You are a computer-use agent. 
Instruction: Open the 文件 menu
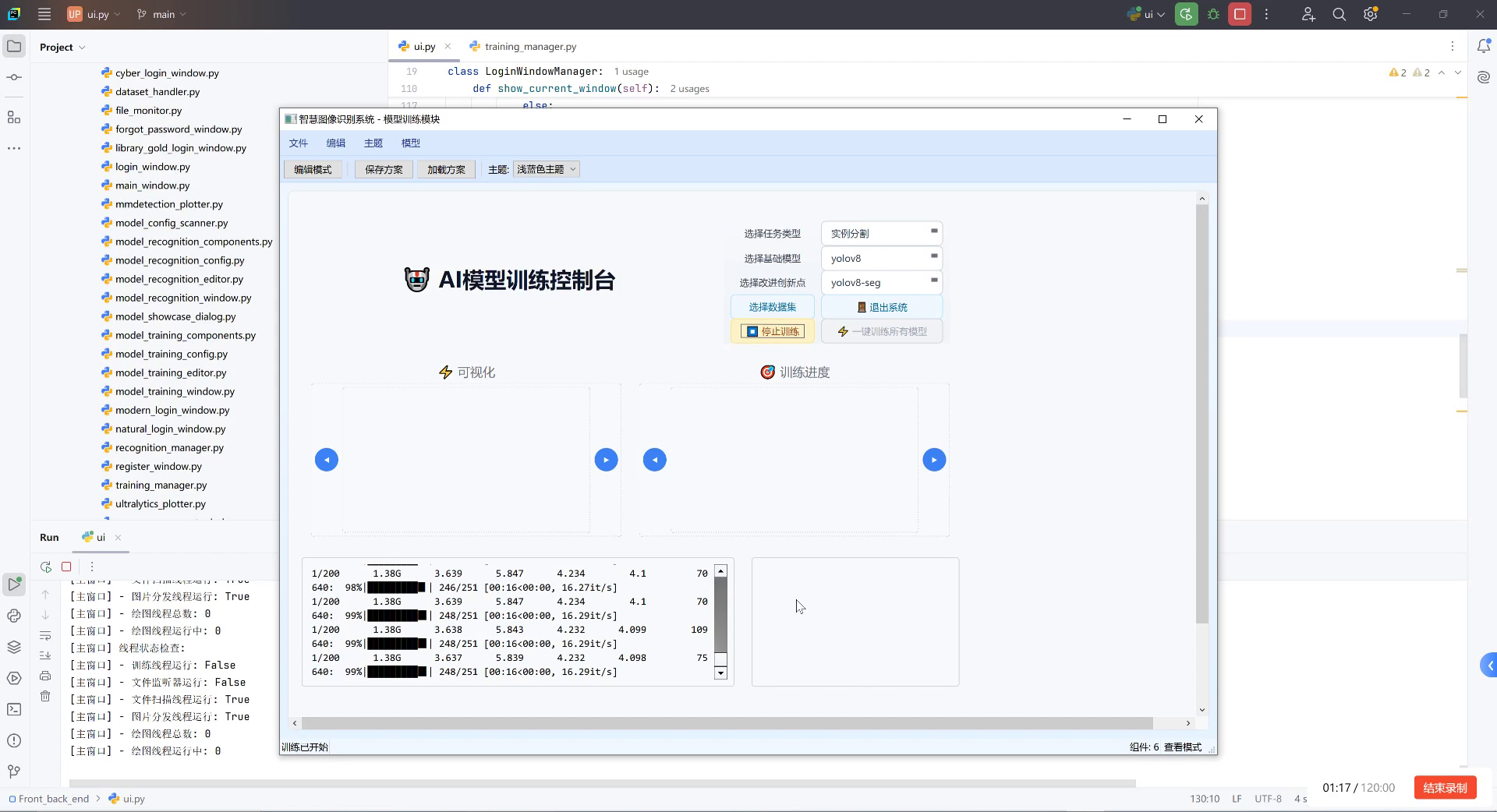[299, 143]
